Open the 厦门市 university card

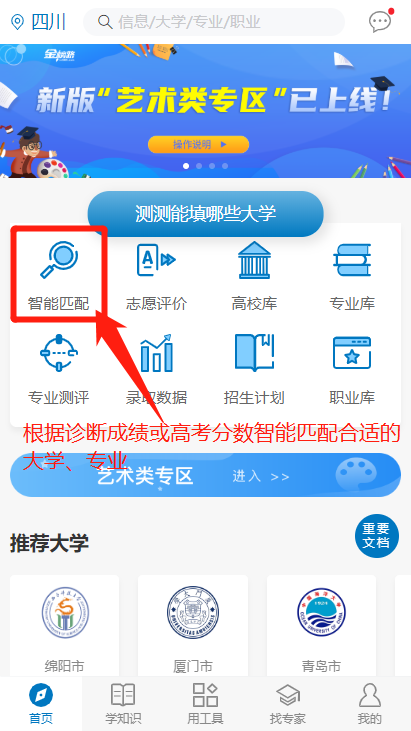[193, 626]
